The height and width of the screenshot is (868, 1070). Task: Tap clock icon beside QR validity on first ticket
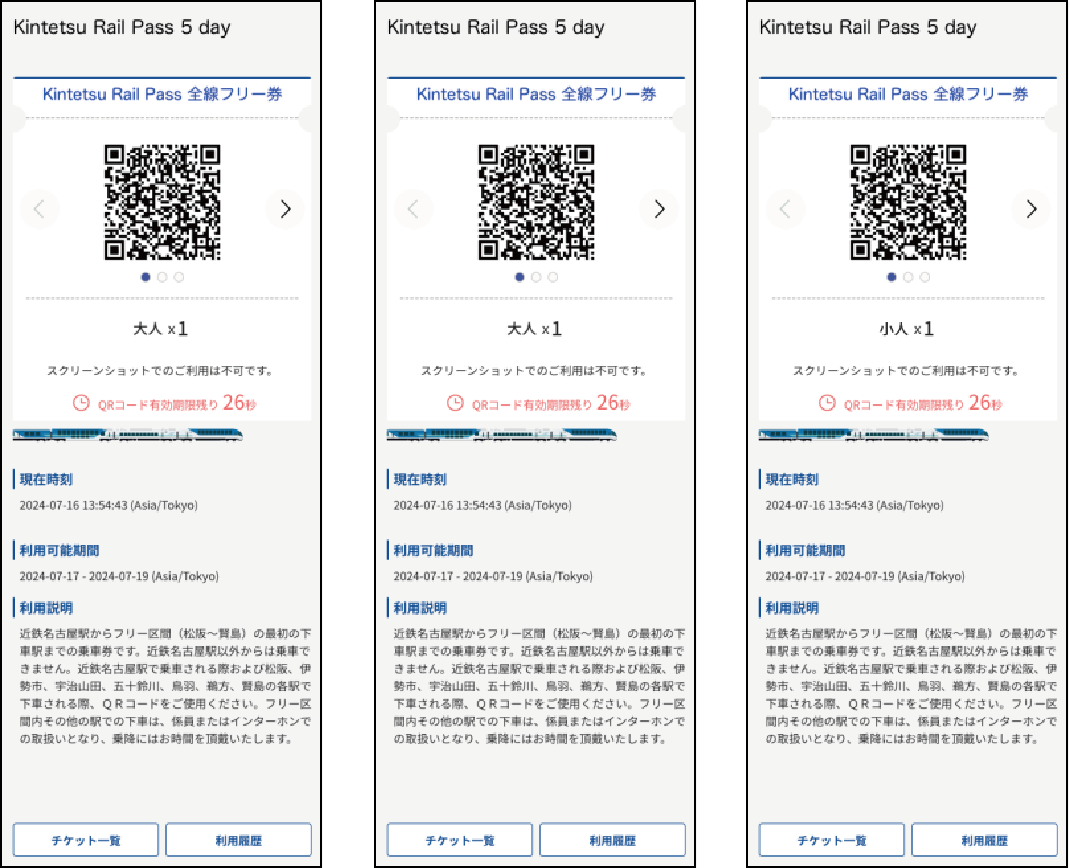coord(81,403)
